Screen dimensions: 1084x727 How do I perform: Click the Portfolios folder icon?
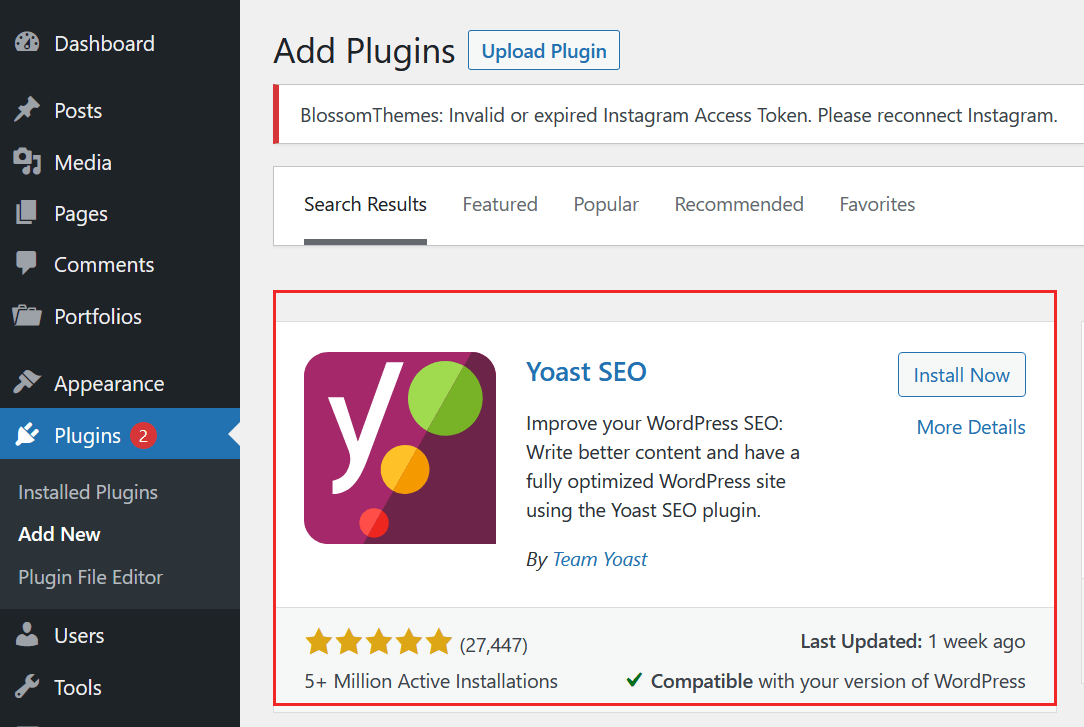pyautogui.click(x=27, y=316)
